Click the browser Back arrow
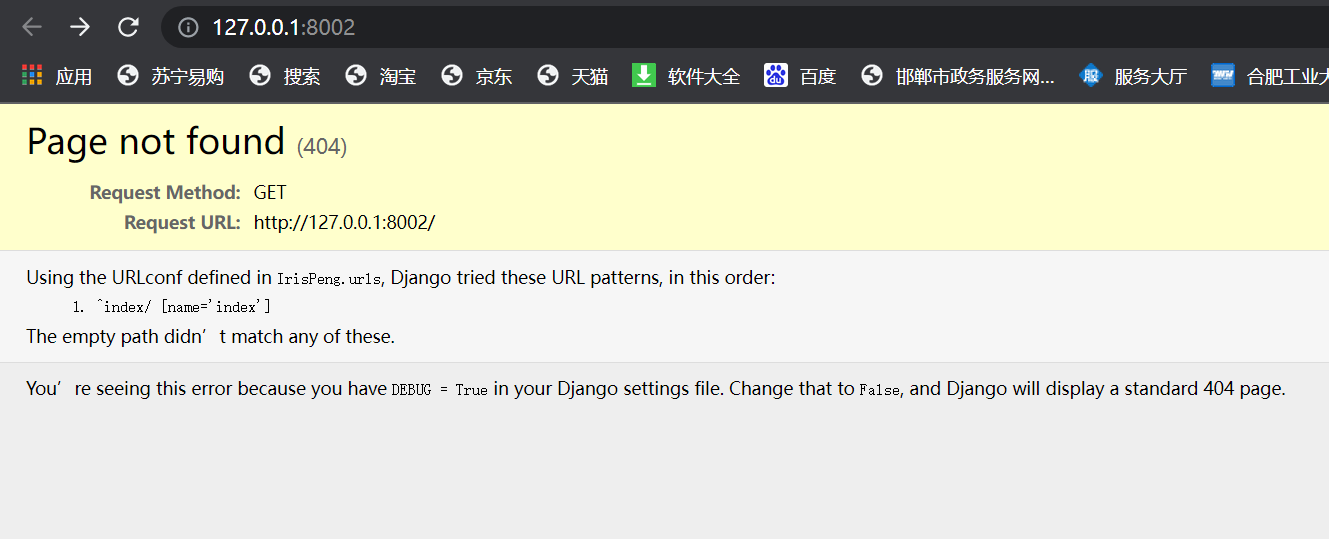 click(32, 27)
